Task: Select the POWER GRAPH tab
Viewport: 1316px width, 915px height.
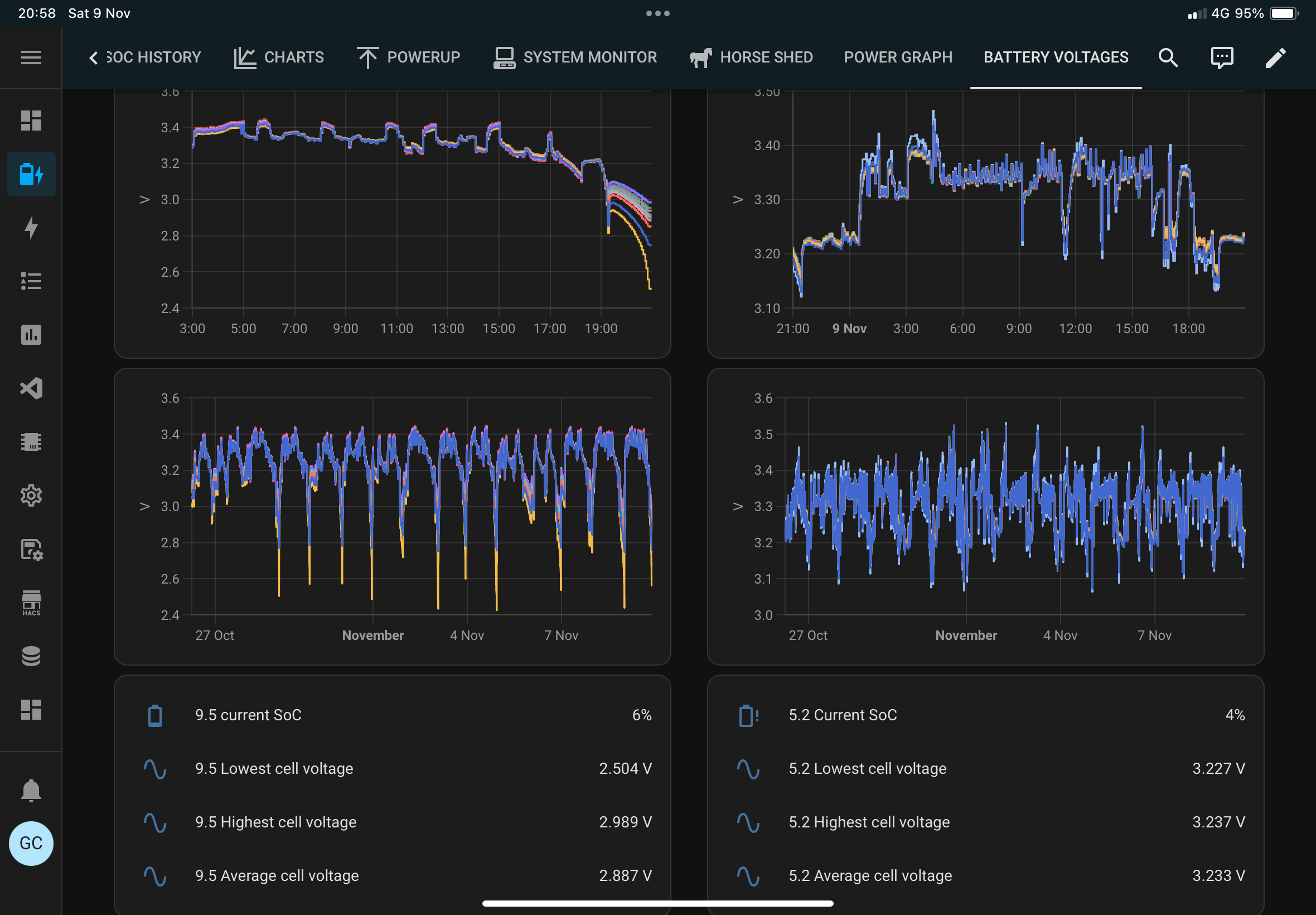Action: point(898,57)
